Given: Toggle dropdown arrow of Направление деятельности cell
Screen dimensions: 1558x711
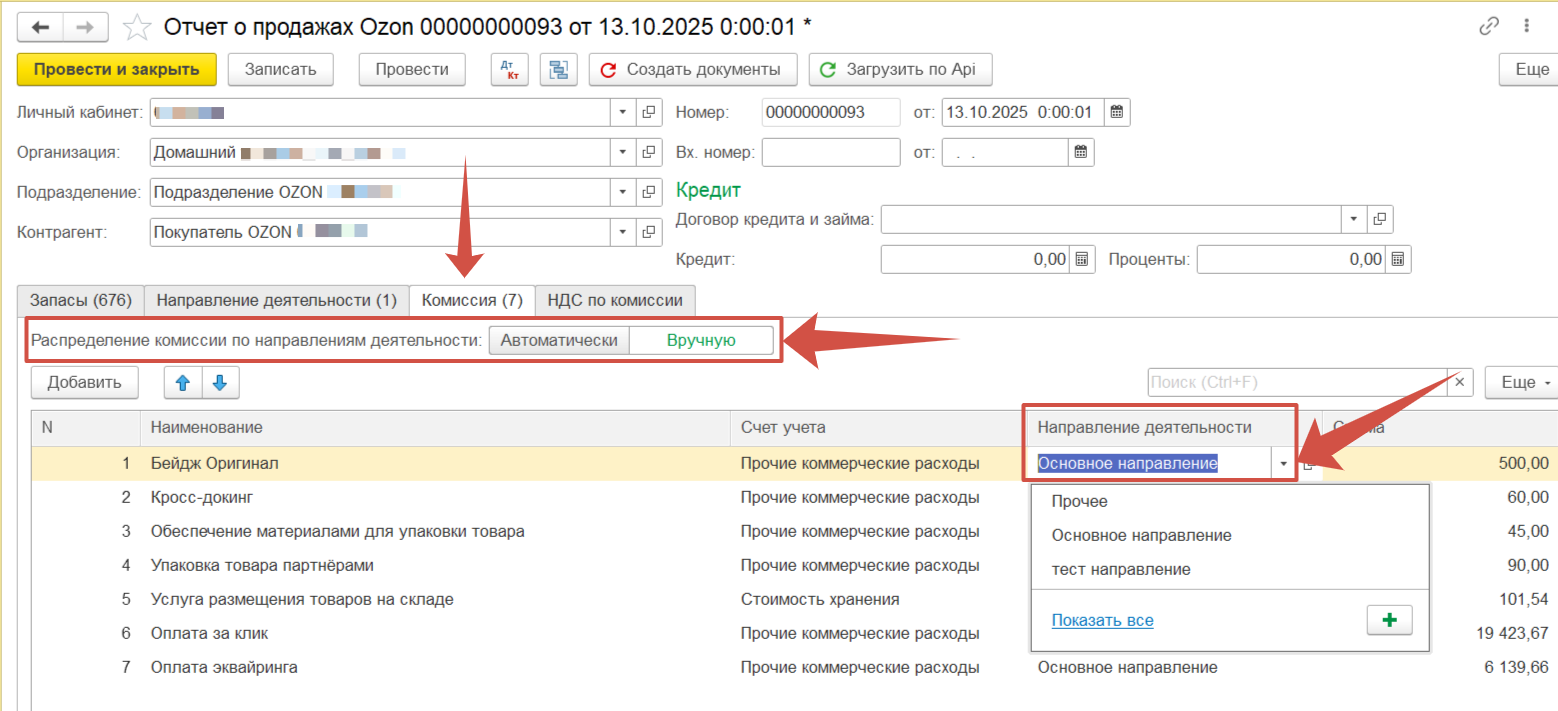Looking at the screenshot, I should pos(1283,464).
